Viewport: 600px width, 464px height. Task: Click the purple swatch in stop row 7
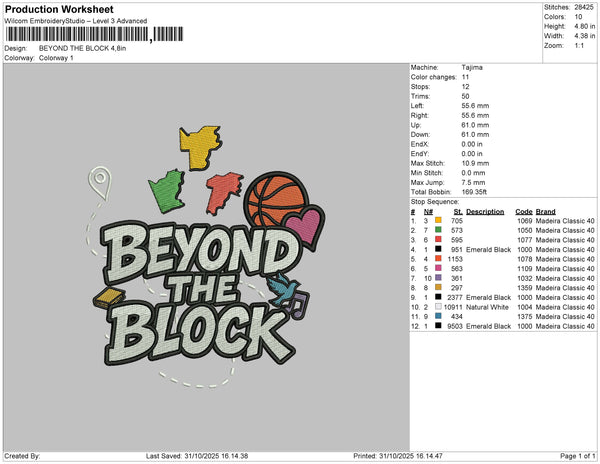pos(438,278)
